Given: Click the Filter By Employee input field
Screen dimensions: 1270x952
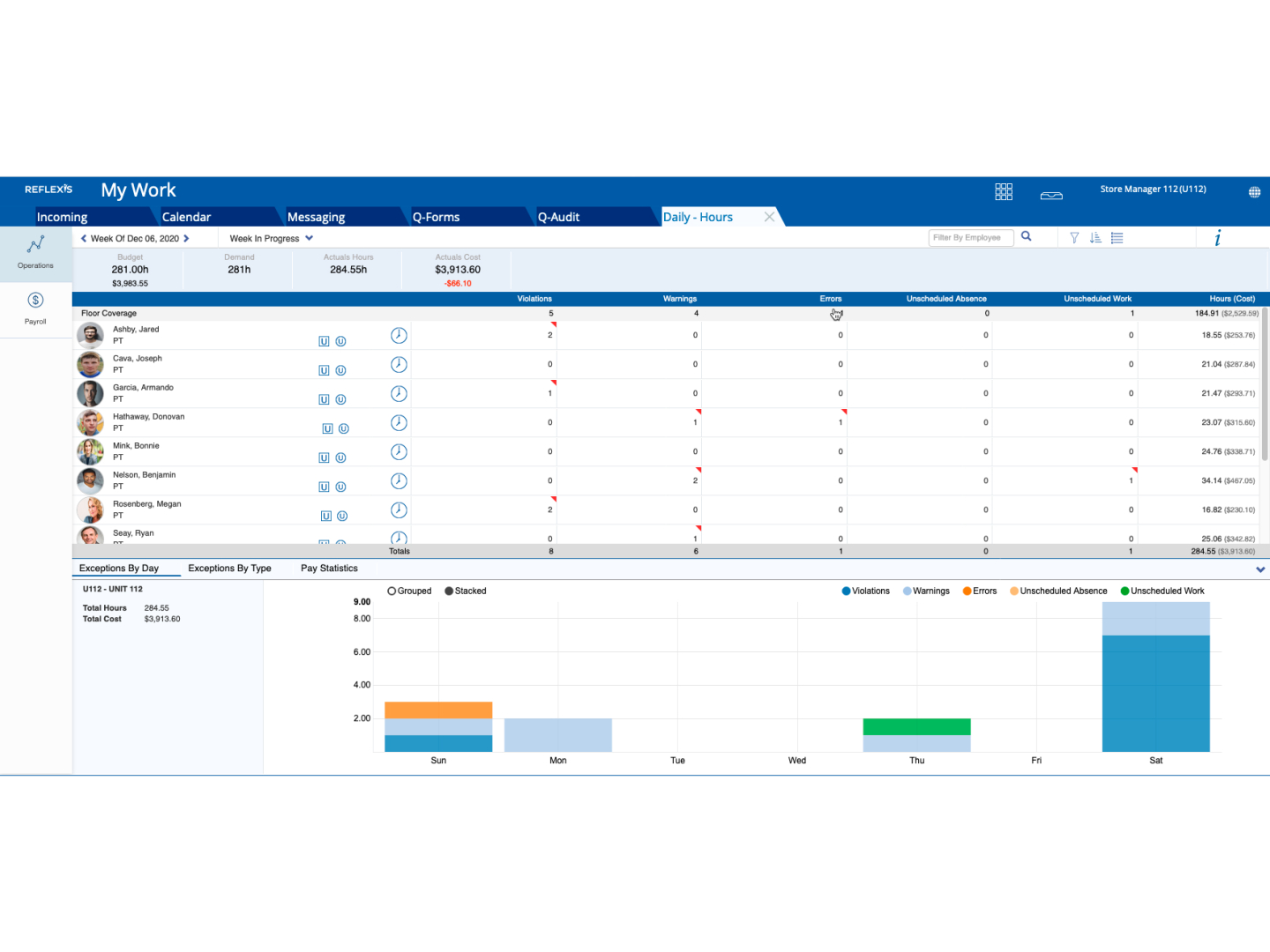Looking at the screenshot, I should 971,238.
